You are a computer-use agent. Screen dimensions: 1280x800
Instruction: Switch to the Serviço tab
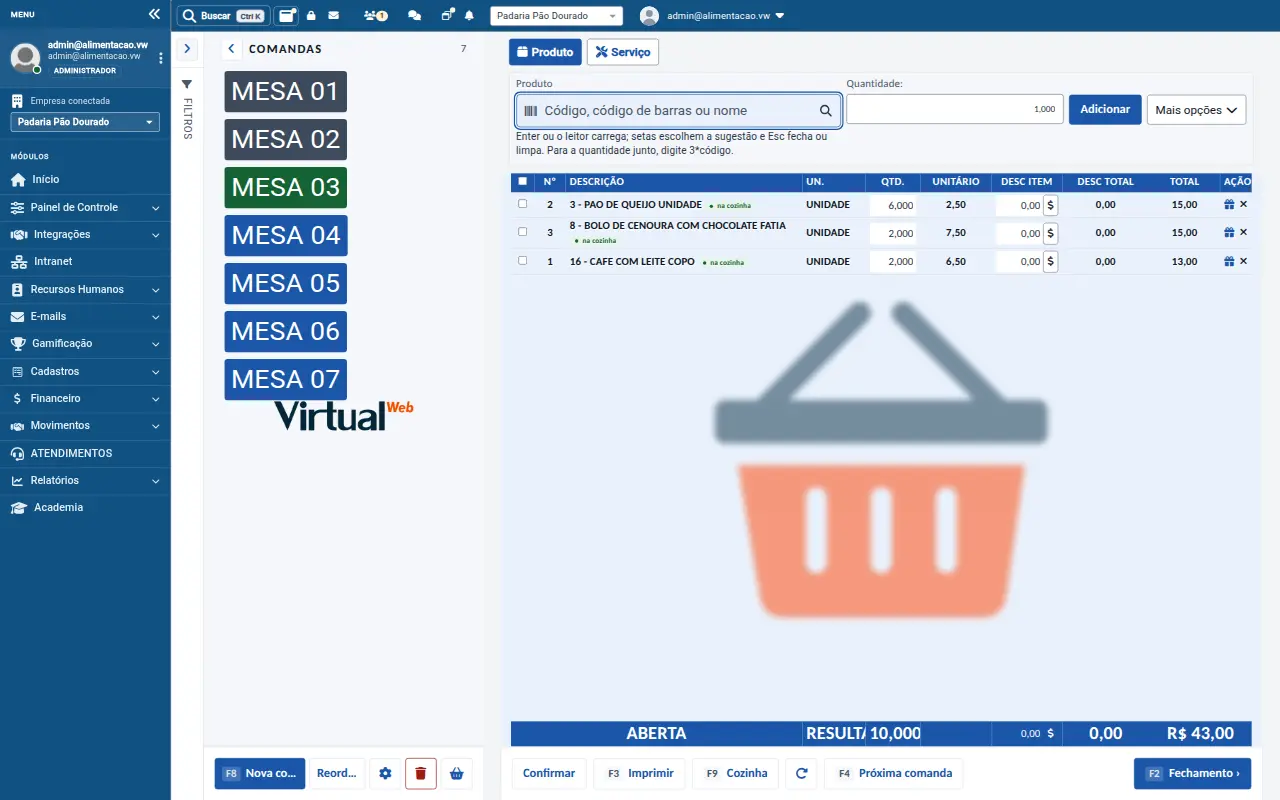pyautogui.click(x=623, y=52)
